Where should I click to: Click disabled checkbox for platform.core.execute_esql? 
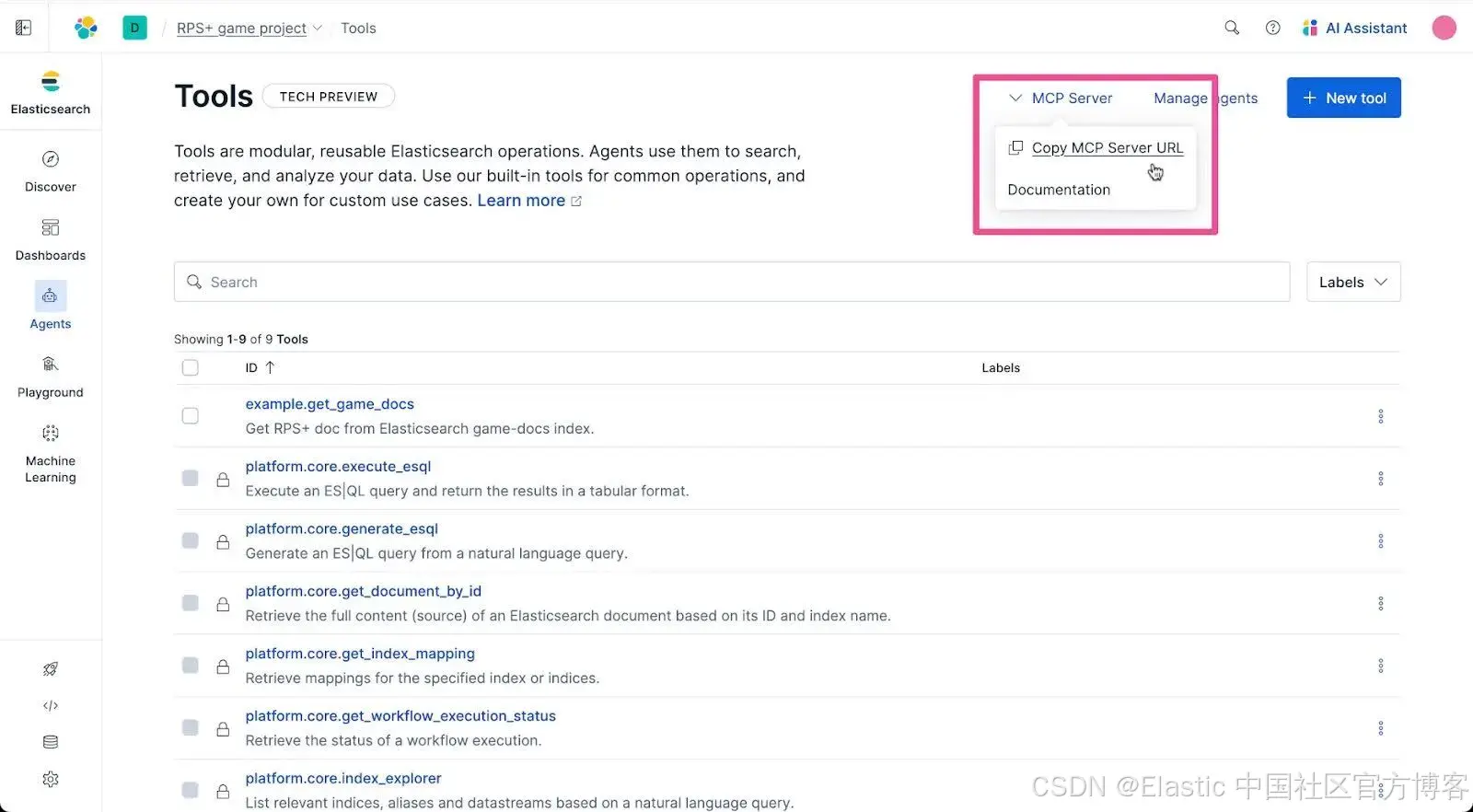(191, 478)
